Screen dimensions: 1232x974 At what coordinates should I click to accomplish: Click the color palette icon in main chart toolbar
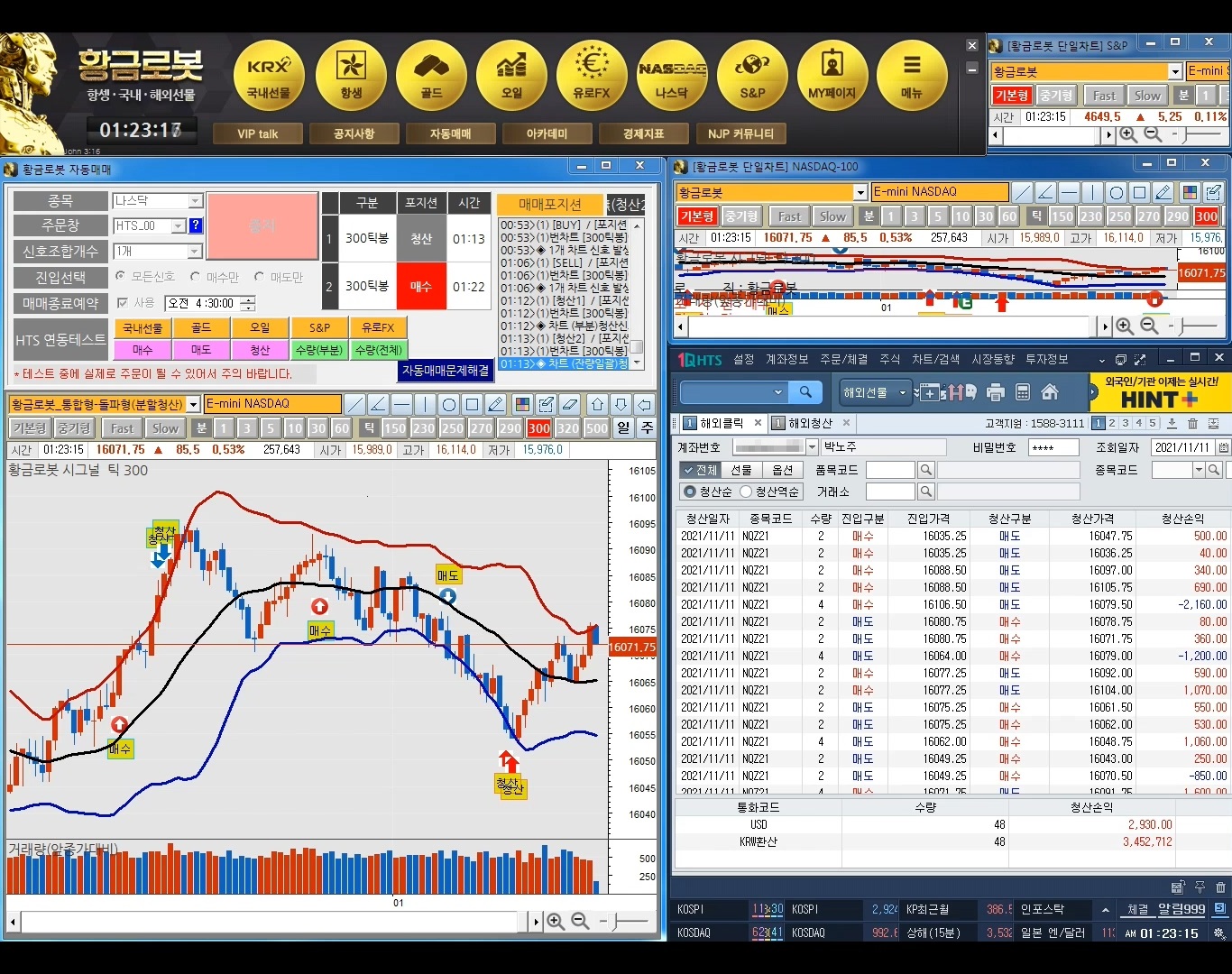[522, 404]
